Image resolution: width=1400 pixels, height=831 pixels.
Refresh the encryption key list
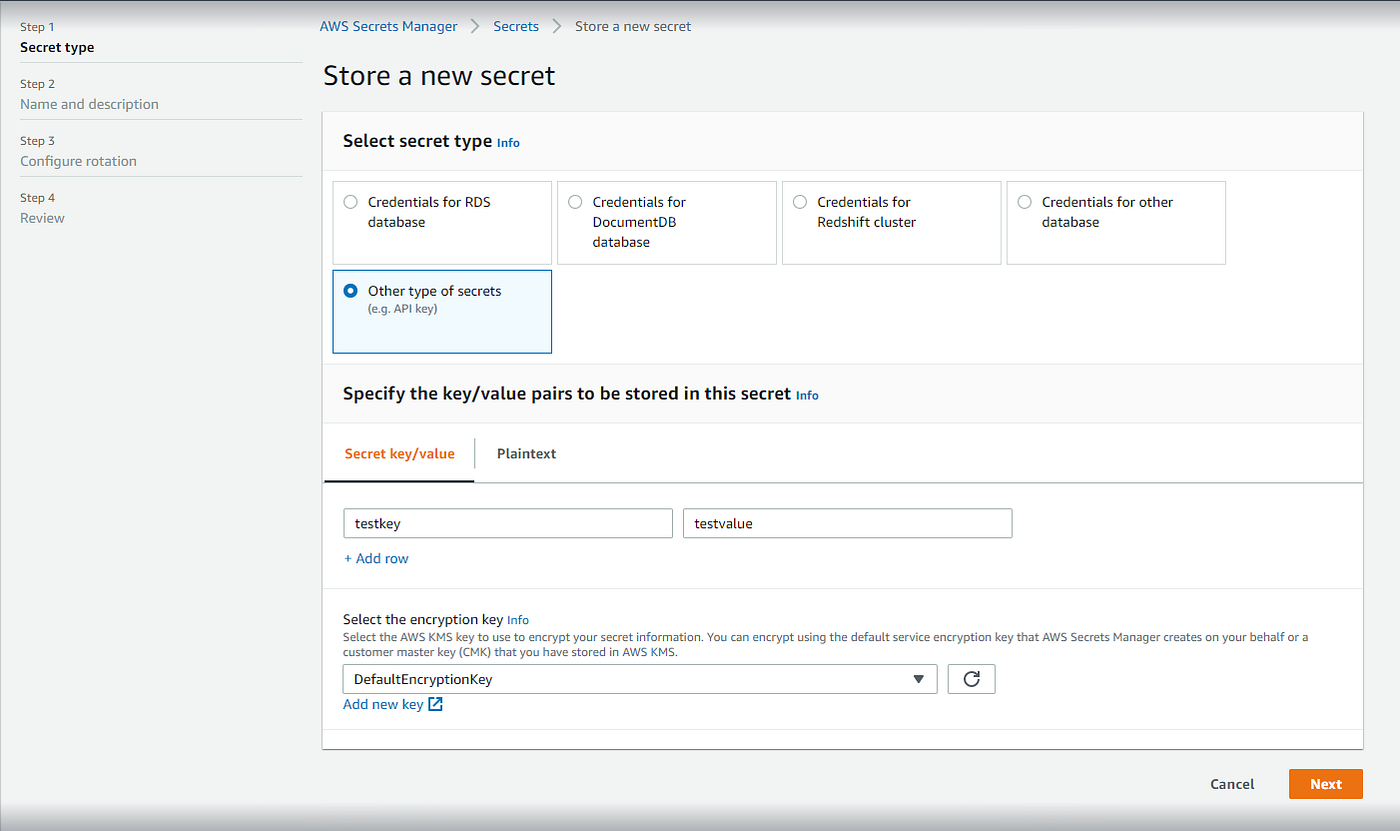tap(971, 678)
